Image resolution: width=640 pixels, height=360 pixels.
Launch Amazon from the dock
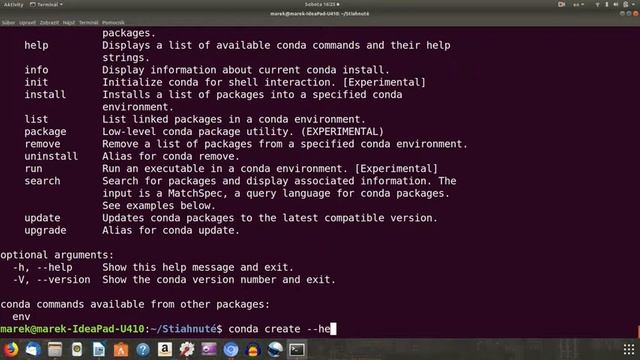click(165, 349)
